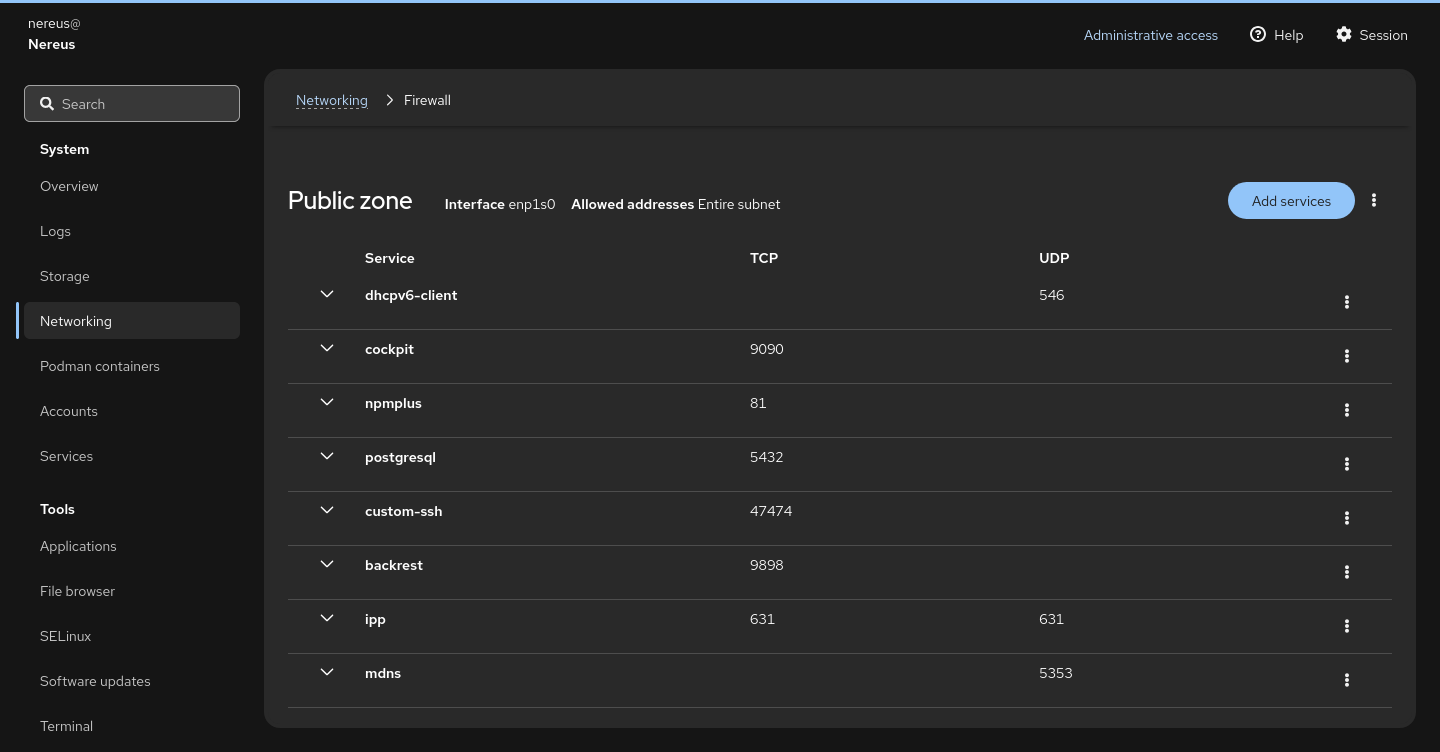This screenshot has height=752, width=1440.
Task: Expand the dhcpv6-client service row
Action: click(x=327, y=295)
